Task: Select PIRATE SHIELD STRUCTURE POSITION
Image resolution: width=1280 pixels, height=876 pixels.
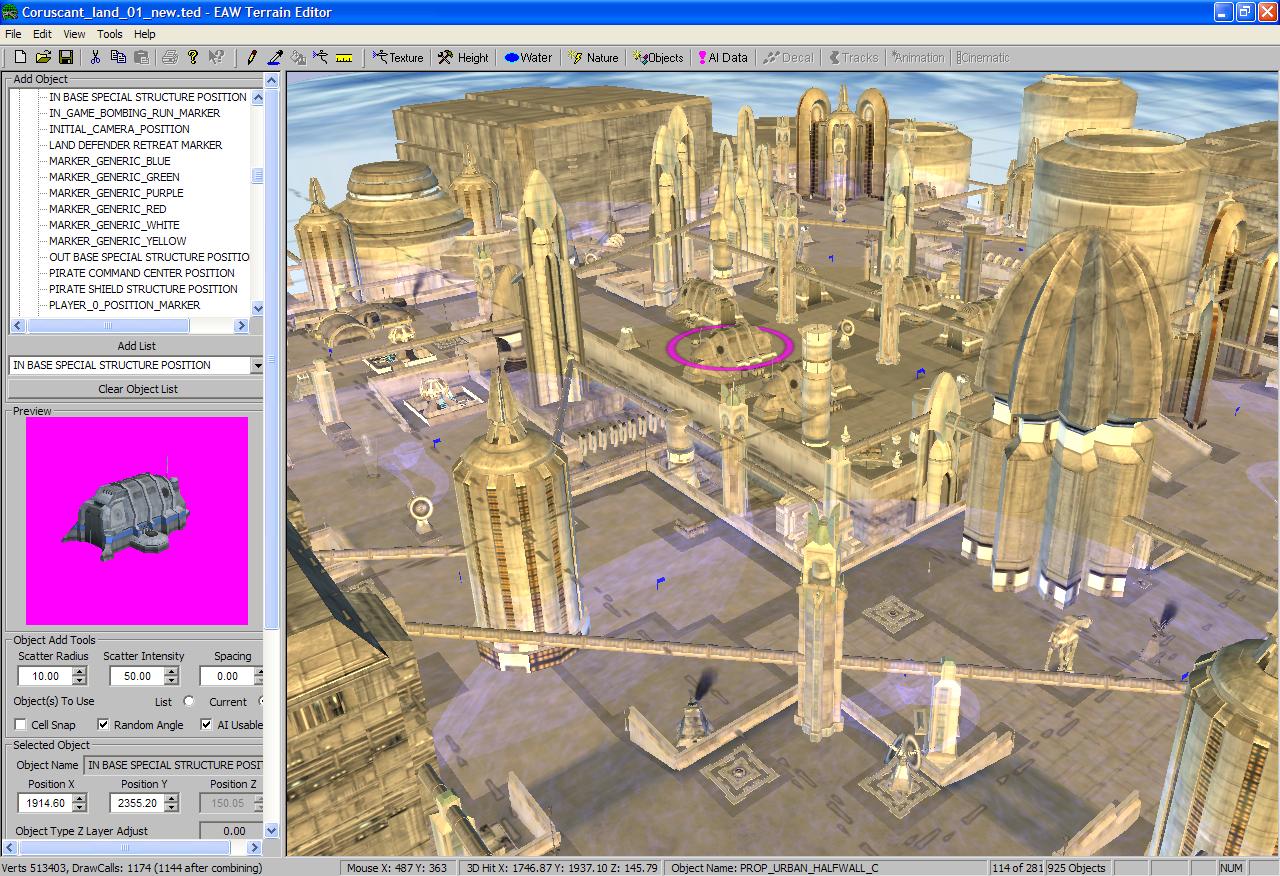Action: pyautogui.click(x=144, y=289)
